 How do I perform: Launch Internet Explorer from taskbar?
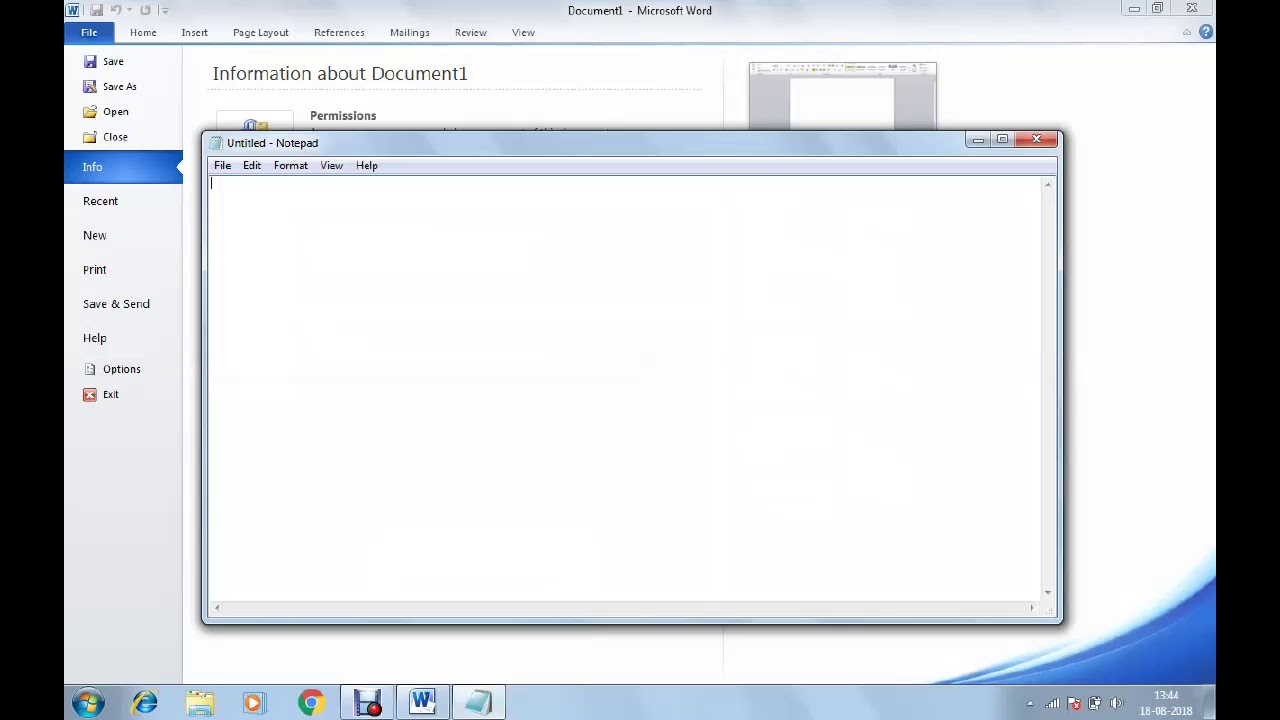click(146, 703)
